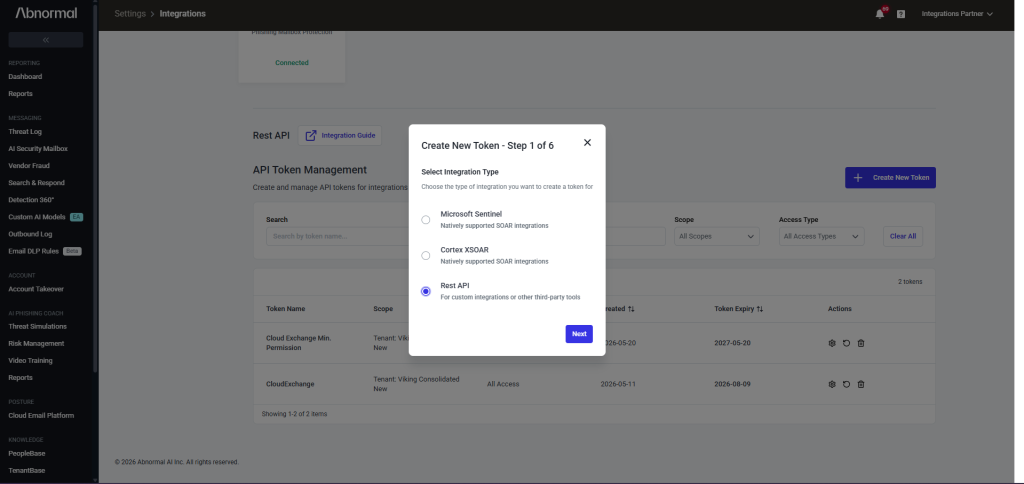Open Search & Respond page

37,182
